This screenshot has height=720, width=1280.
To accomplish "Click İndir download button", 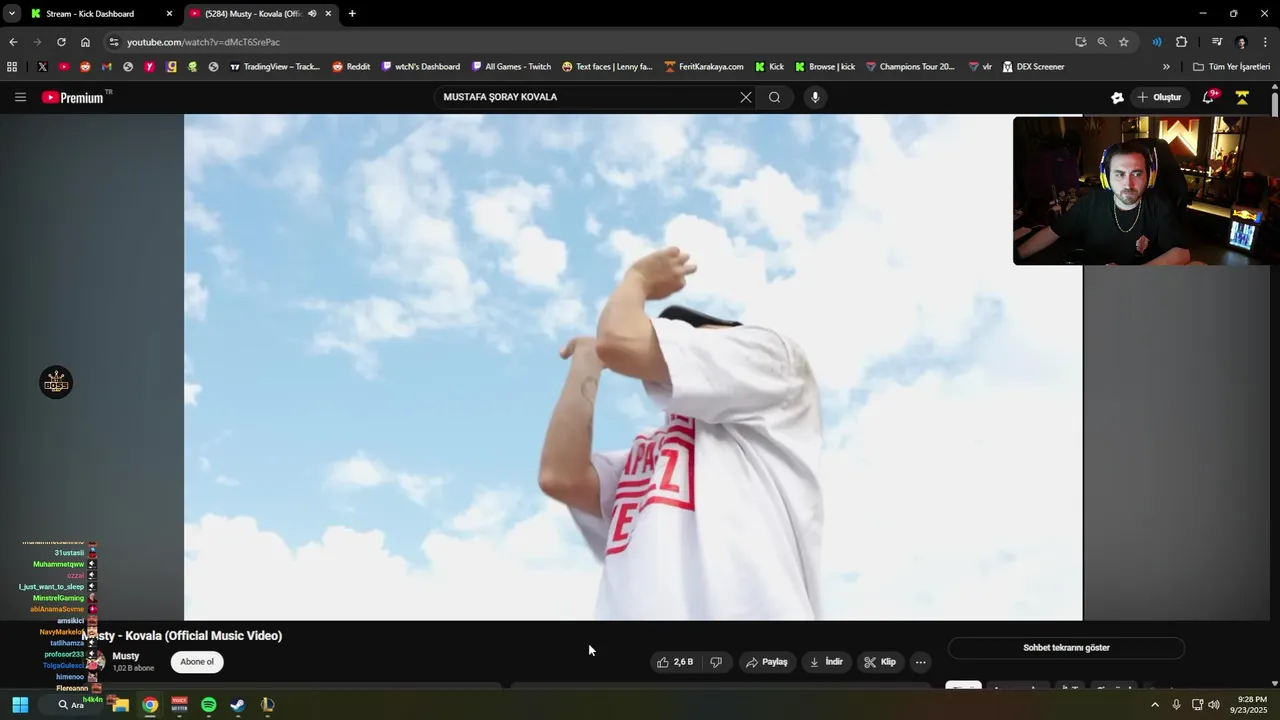I will (x=826, y=662).
